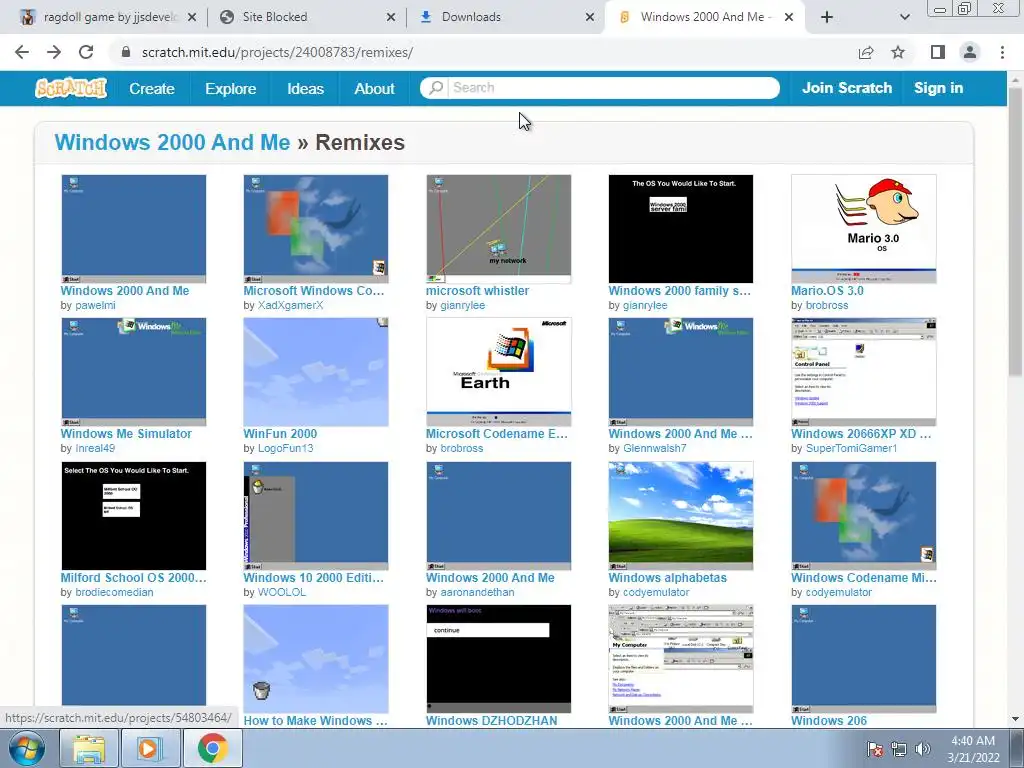This screenshot has width=1024, height=768.
Task: Visit author XadXgamerX's profile
Action: 291,305
